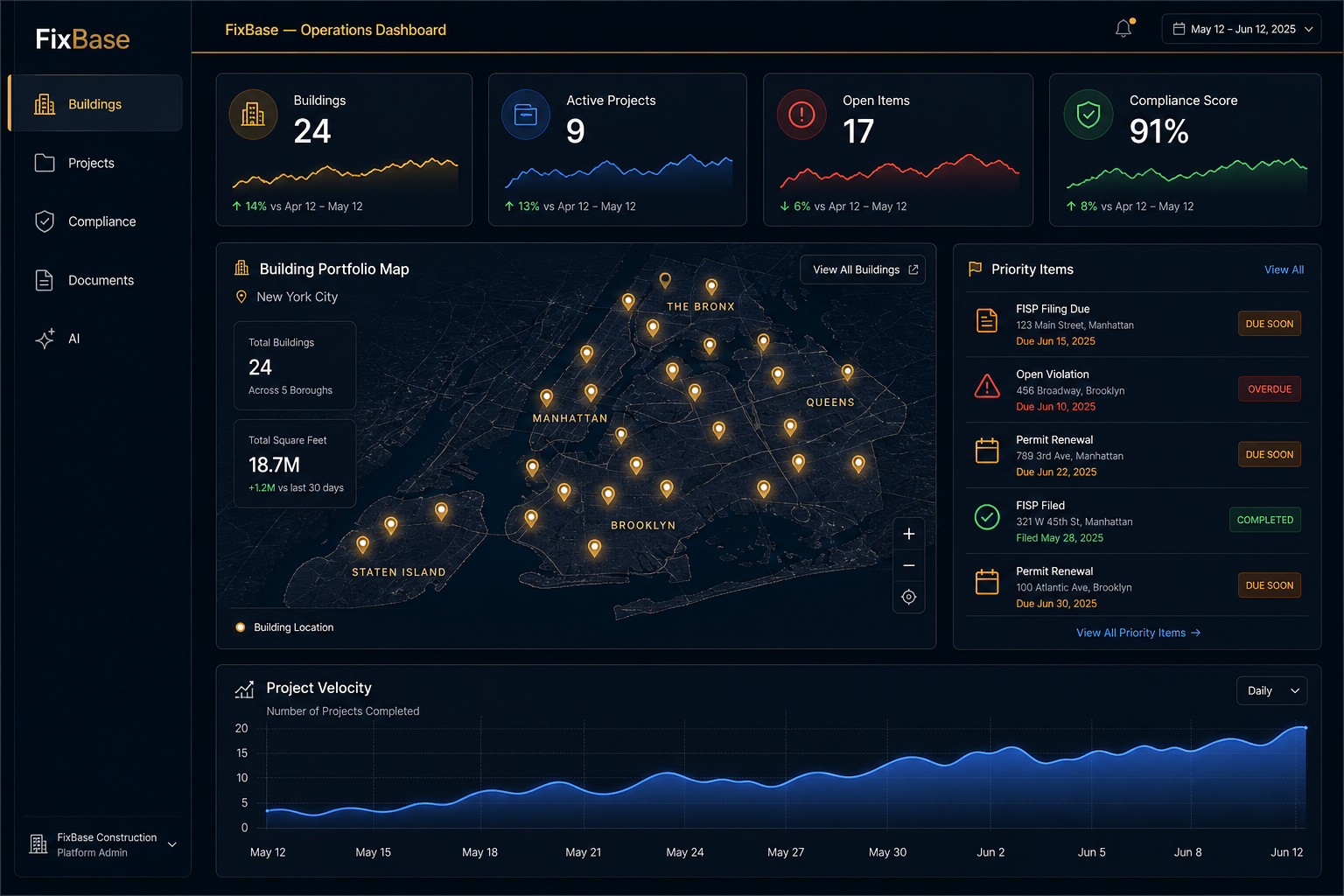The width and height of the screenshot is (1344, 896).
Task: Click the FISP Filed checkmark icon
Action: 987,517
